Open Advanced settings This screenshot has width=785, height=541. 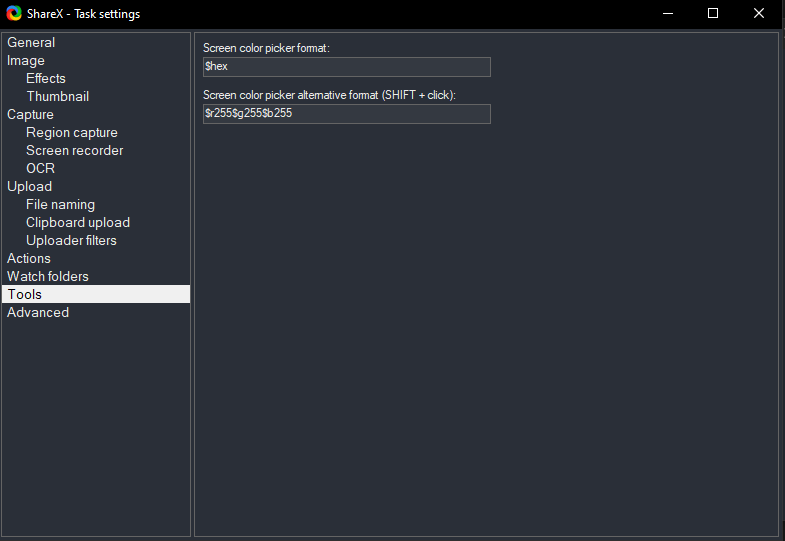click(x=38, y=313)
